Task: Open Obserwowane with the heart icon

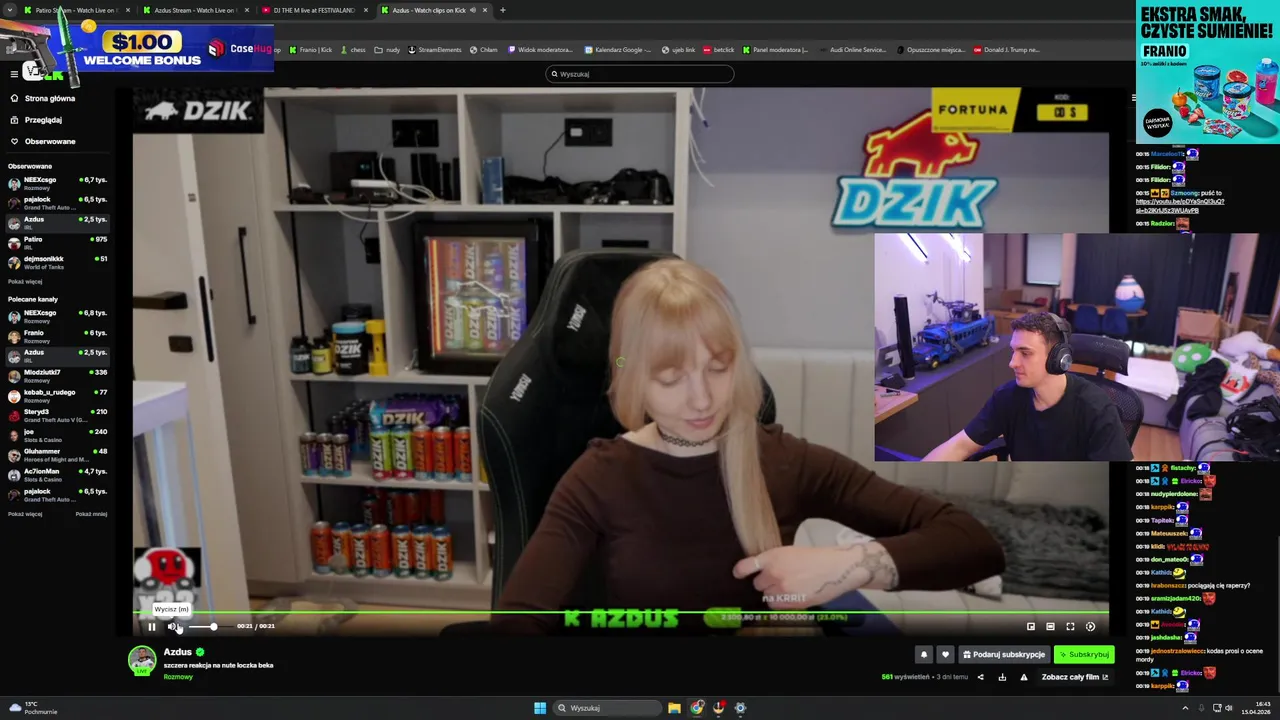Action: pyautogui.click(x=50, y=141)
